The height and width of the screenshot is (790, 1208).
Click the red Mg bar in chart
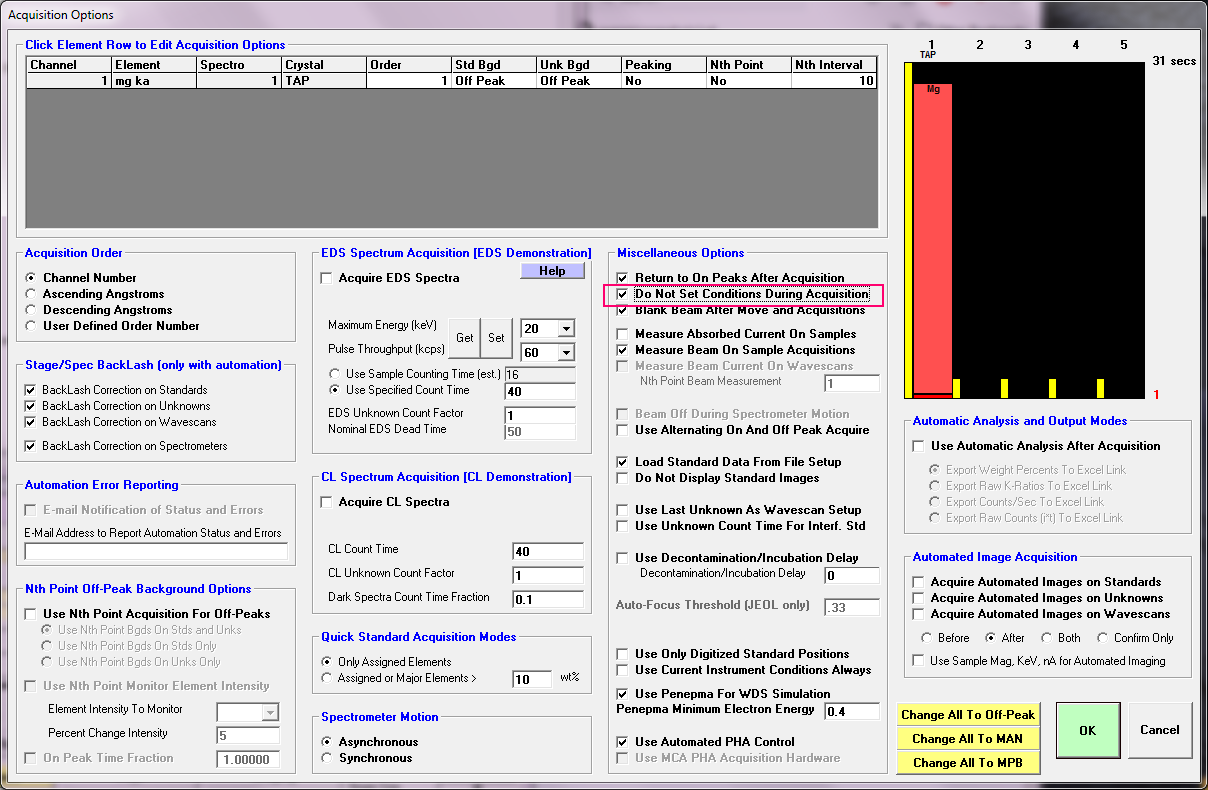(931, 240)
